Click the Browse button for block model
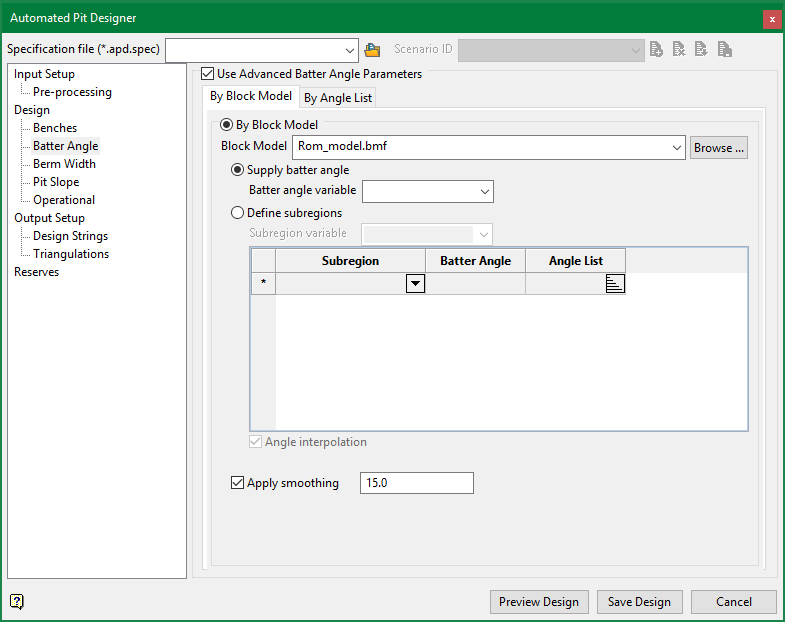The width and height of the screenshot is (785, 622). 718,147
